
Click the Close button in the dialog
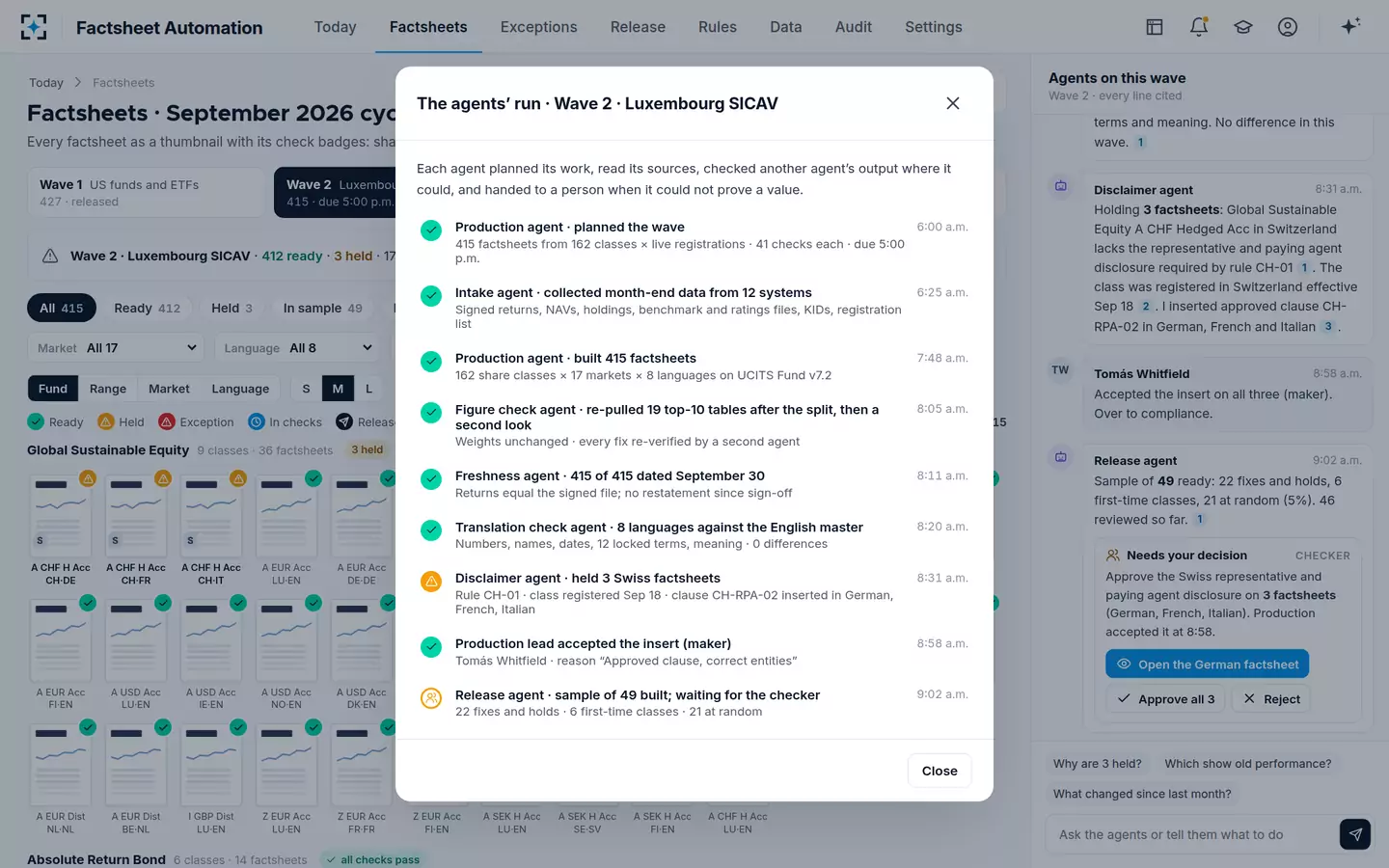(940, 771)
